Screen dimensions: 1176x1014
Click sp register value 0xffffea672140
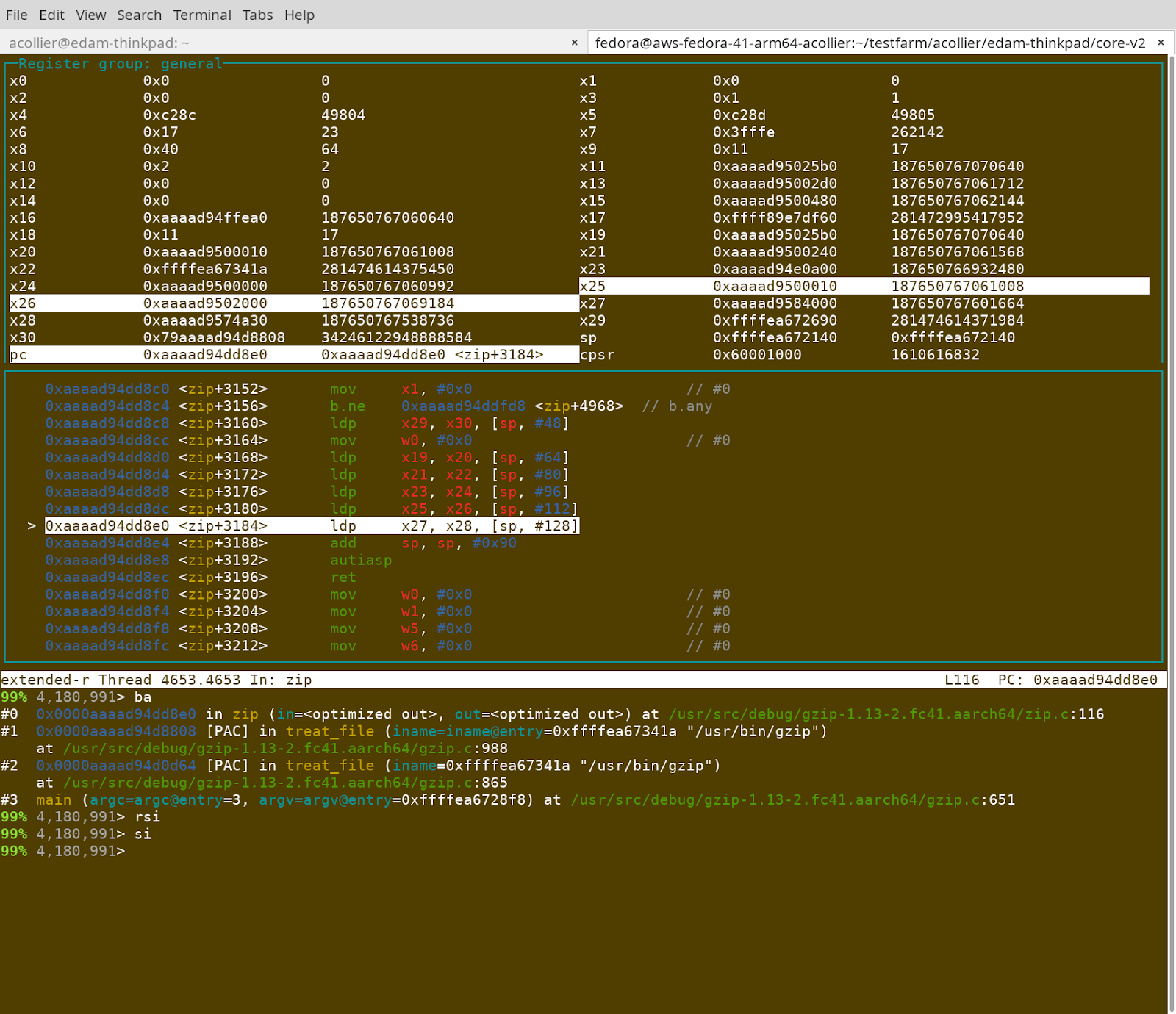point(775,337)
